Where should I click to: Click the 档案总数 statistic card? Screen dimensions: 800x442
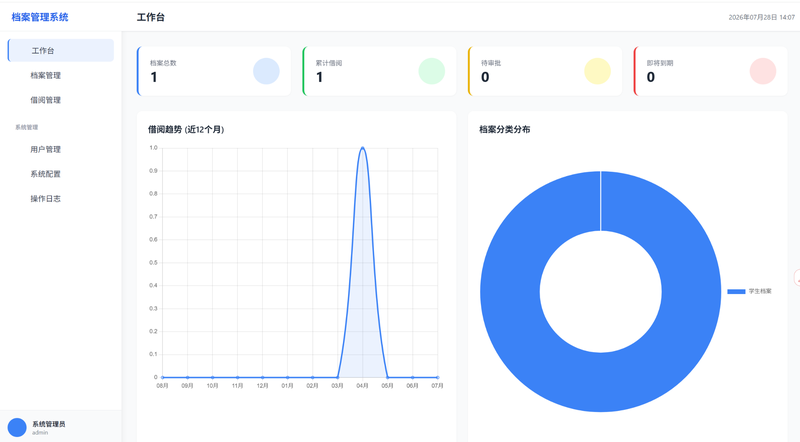[214, 71]
